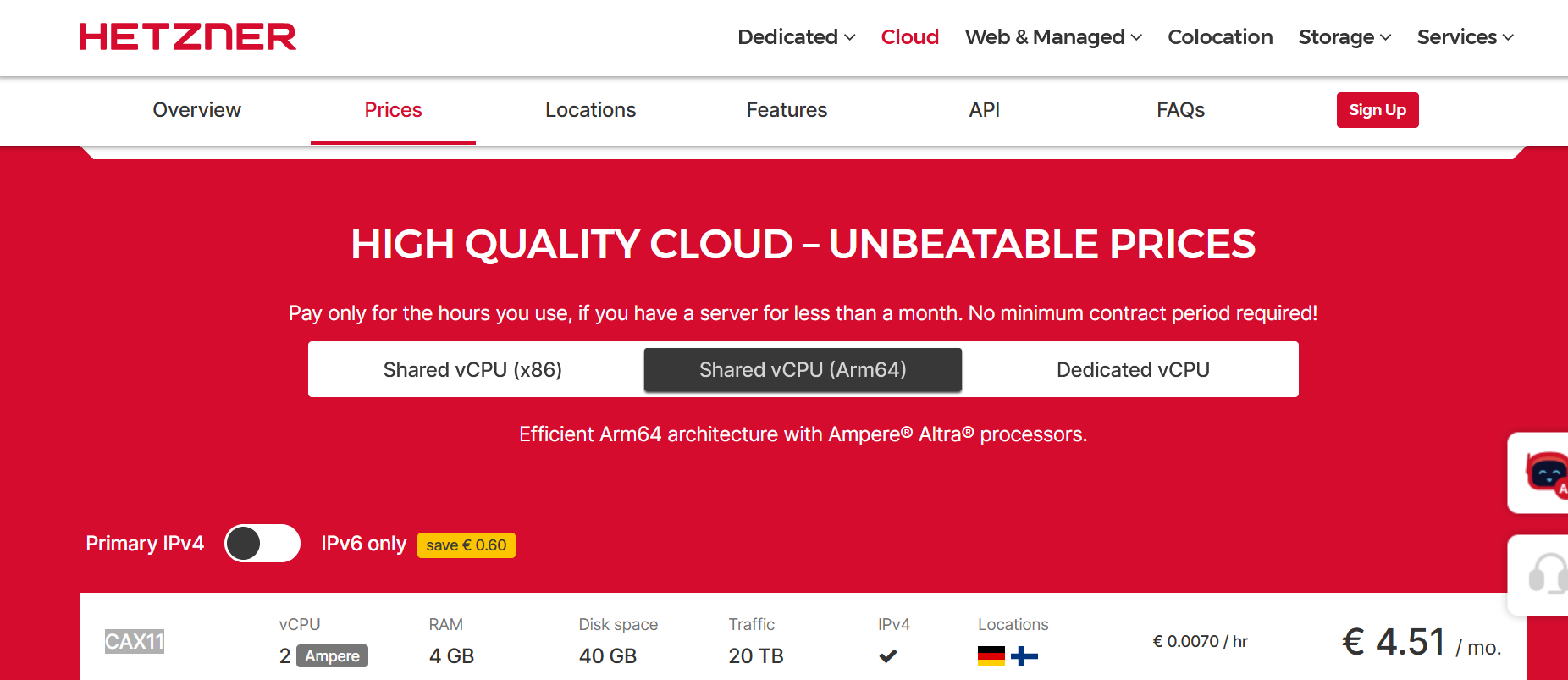Screen dimensions: 1568x680
Task: Switch to the Features tab
Action: [x=787, y=110]
